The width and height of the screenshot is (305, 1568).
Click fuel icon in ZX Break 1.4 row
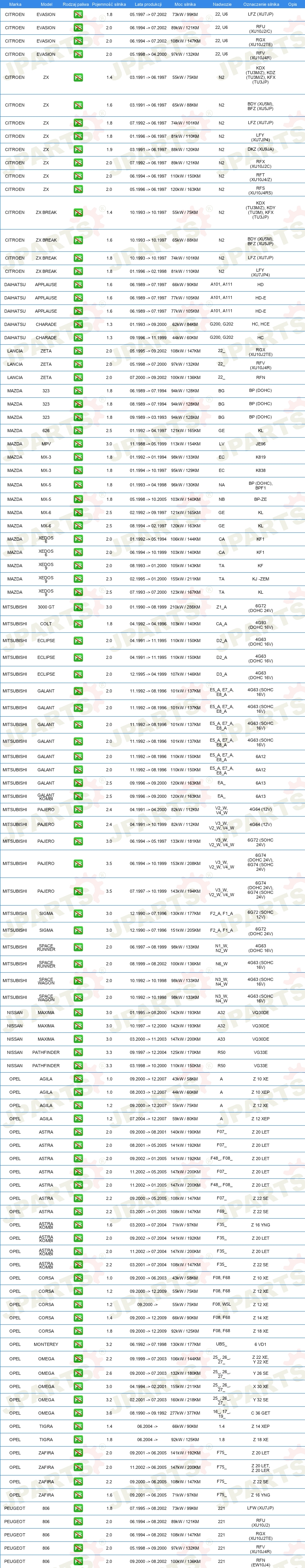78,212
